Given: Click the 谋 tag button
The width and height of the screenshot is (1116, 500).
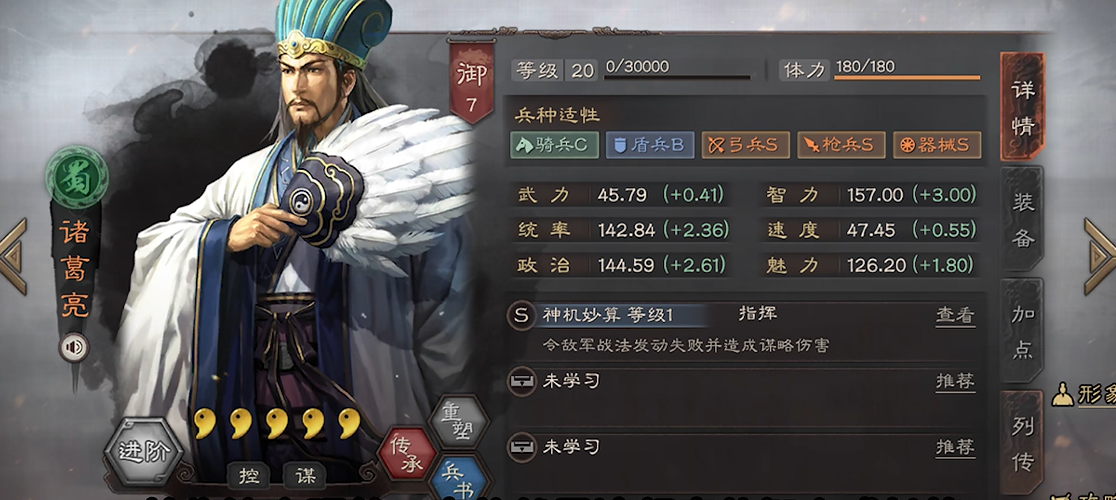Looking at the screenshot, I should pyautogui.click(x=305, y=476).
